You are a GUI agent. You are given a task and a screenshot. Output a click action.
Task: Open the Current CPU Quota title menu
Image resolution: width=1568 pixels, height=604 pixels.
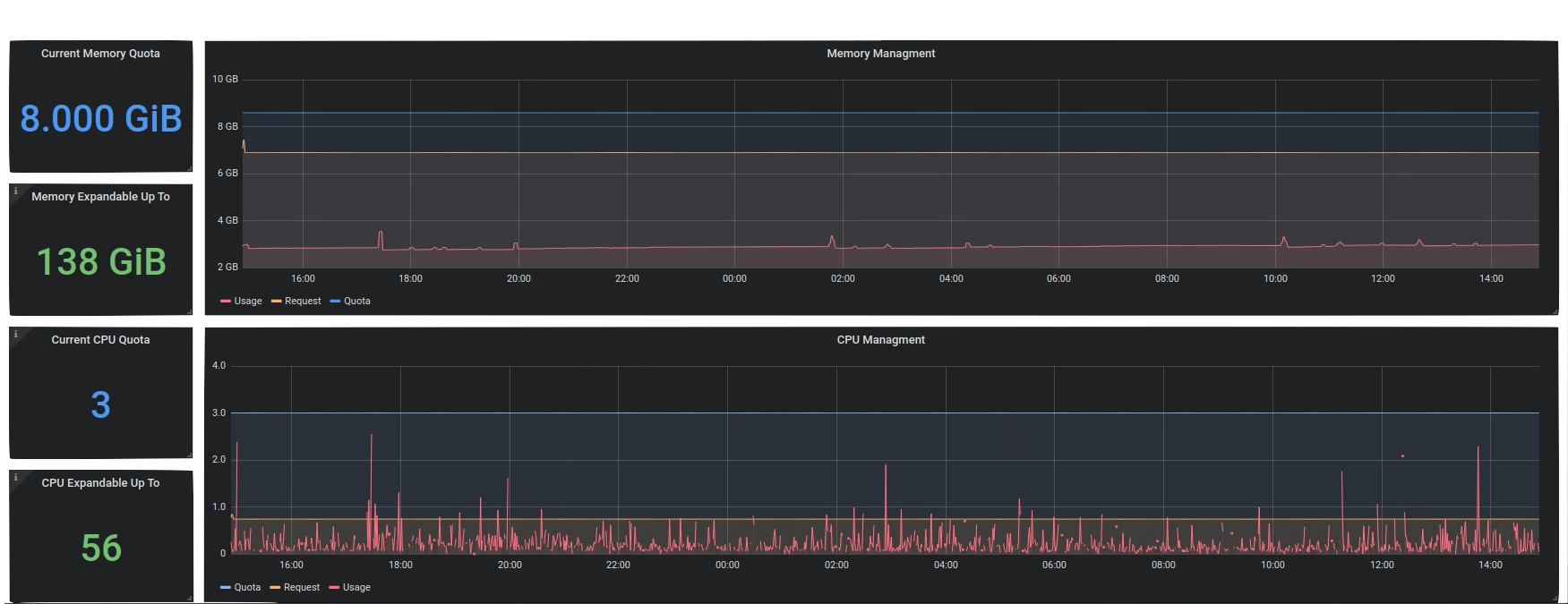click(100, 340)
